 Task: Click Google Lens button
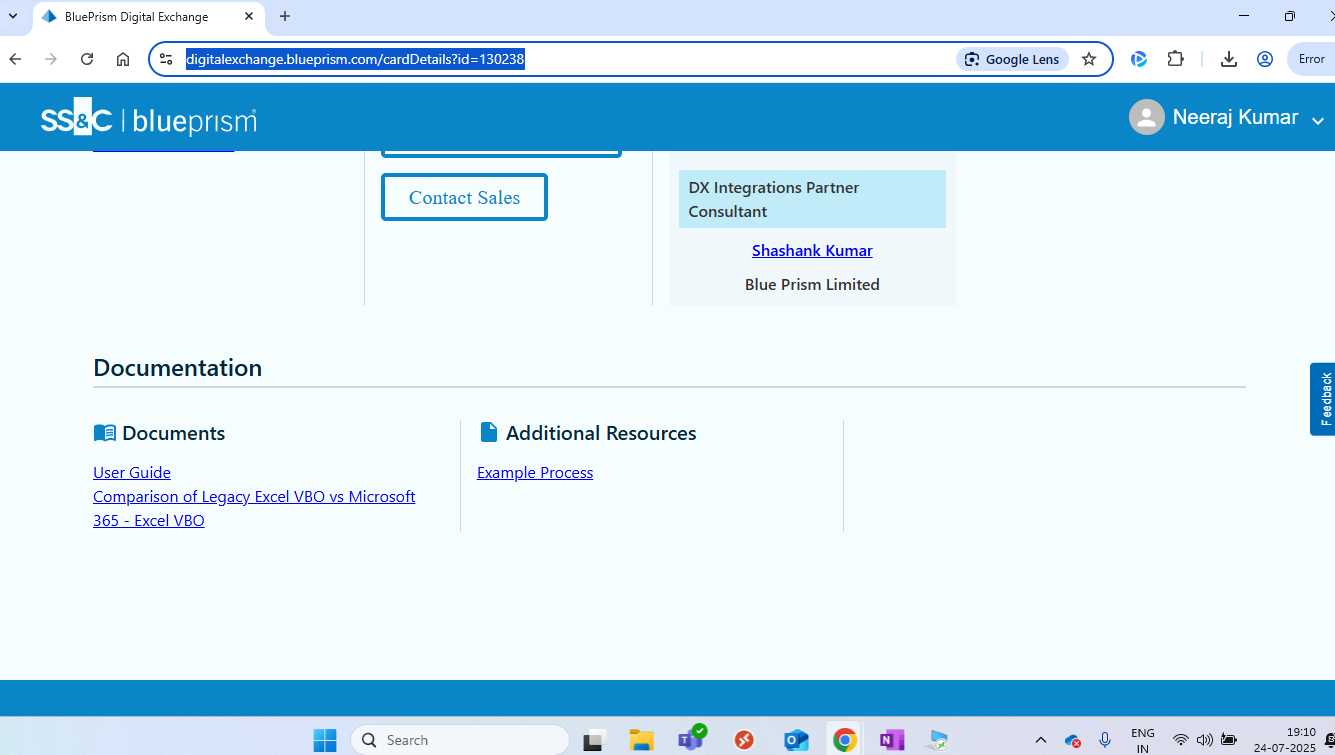[x=1013, y=59]
